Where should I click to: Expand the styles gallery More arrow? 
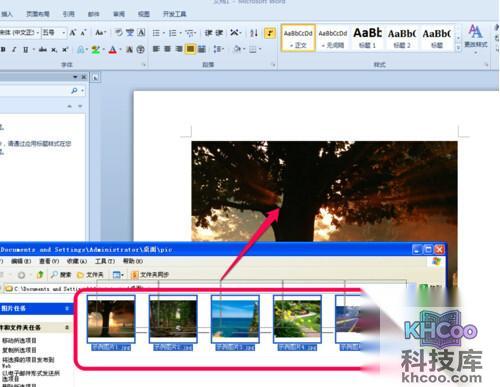(458, 48)
